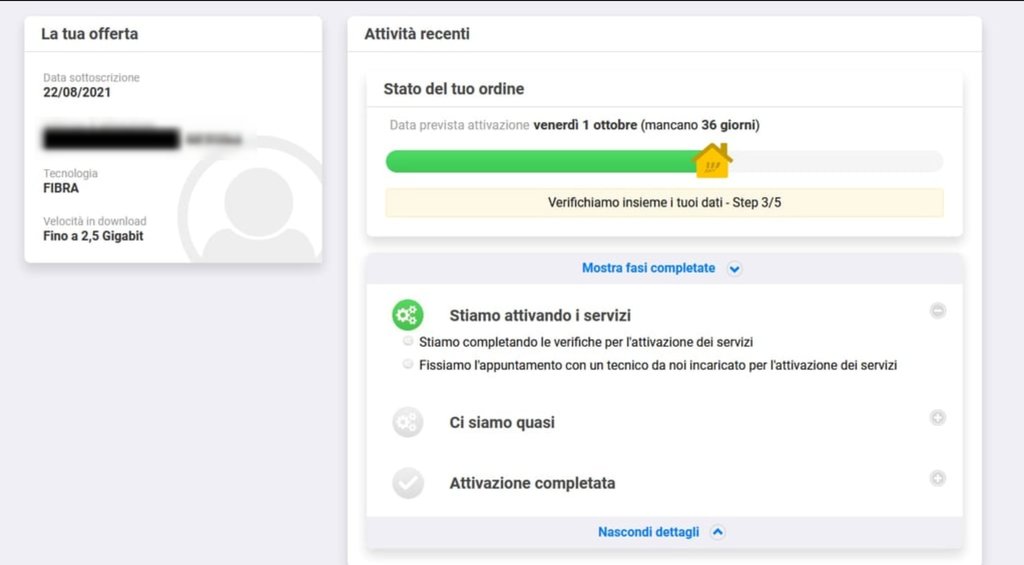The height and width of the screenshot is (565, 1024).
Task: Click the green gears icon beside Stiamo attivando
Action: pyautogui.click(x=408, y=315)
